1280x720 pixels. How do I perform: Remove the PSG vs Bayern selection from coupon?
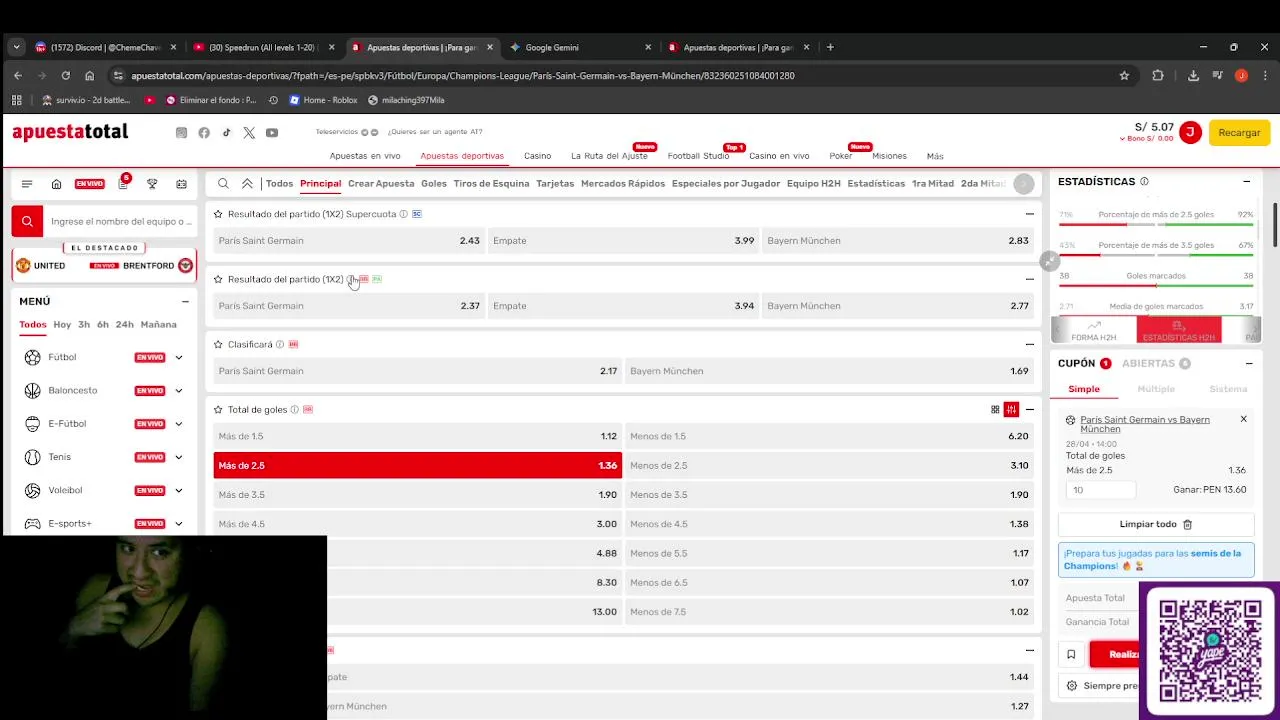click(x=1243, y=419)
